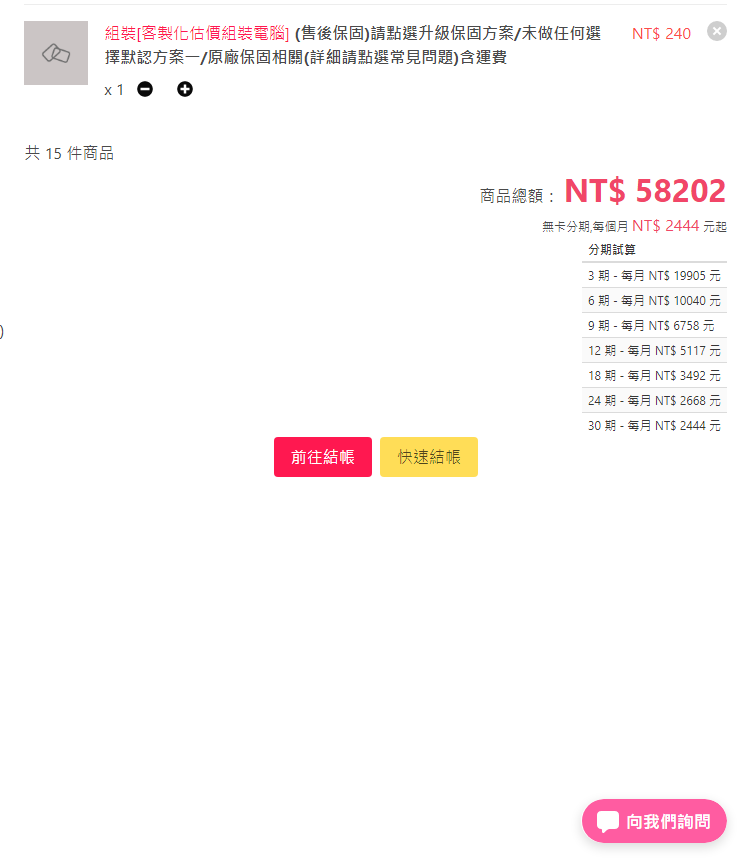
Task: Click the 無卡分期 monthly payment text
Action: coord(634,226)
